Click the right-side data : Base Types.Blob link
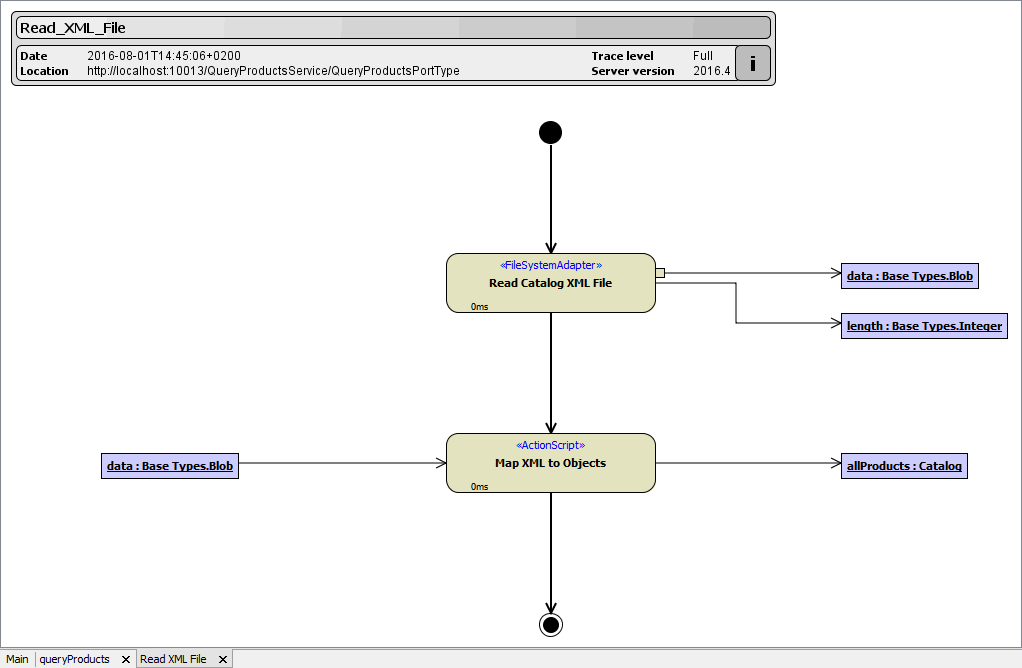1022x668 pixels. point(909,275)
